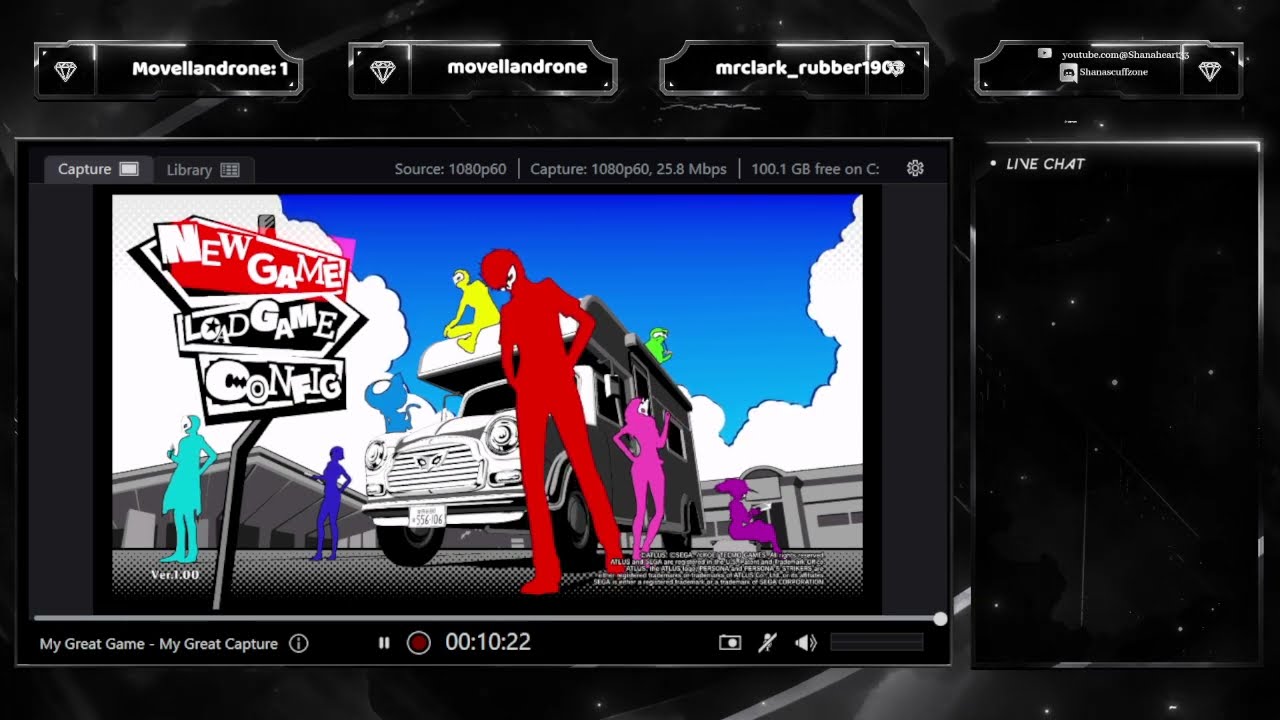Click the Discord logo icon
Image resolution: width=1280 pixels, height=720 pixels.
click(1068, 72)
